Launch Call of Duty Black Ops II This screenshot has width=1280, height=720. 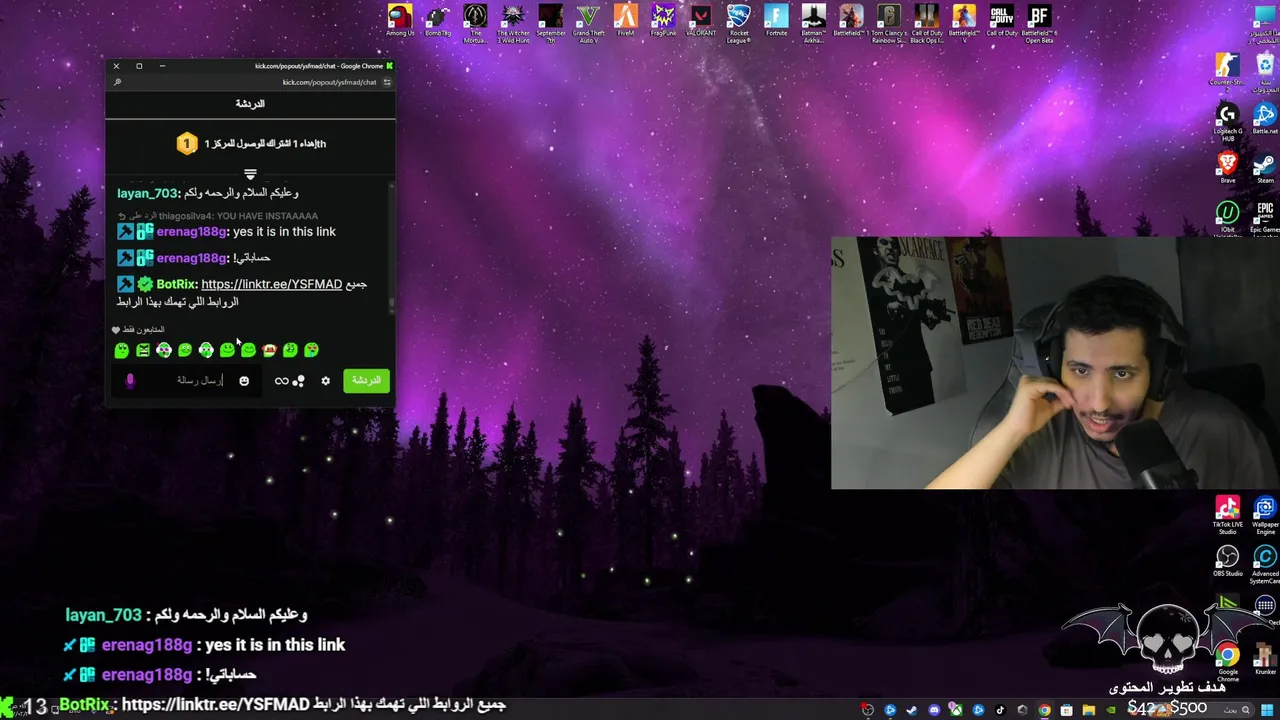(927, 24)
